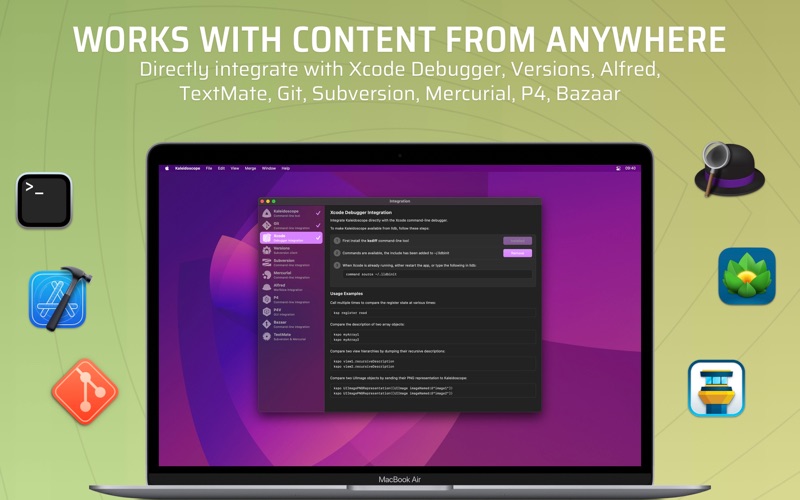
Task: Select the Xcode debugger integration sidebar icon
Action: click(x=266, y=238)
